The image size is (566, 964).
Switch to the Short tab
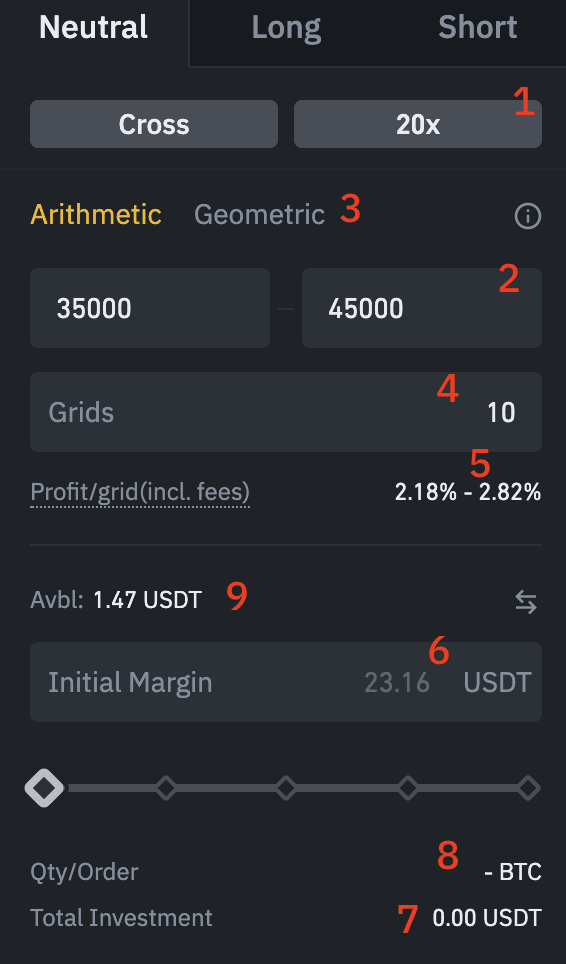(477, 28)
